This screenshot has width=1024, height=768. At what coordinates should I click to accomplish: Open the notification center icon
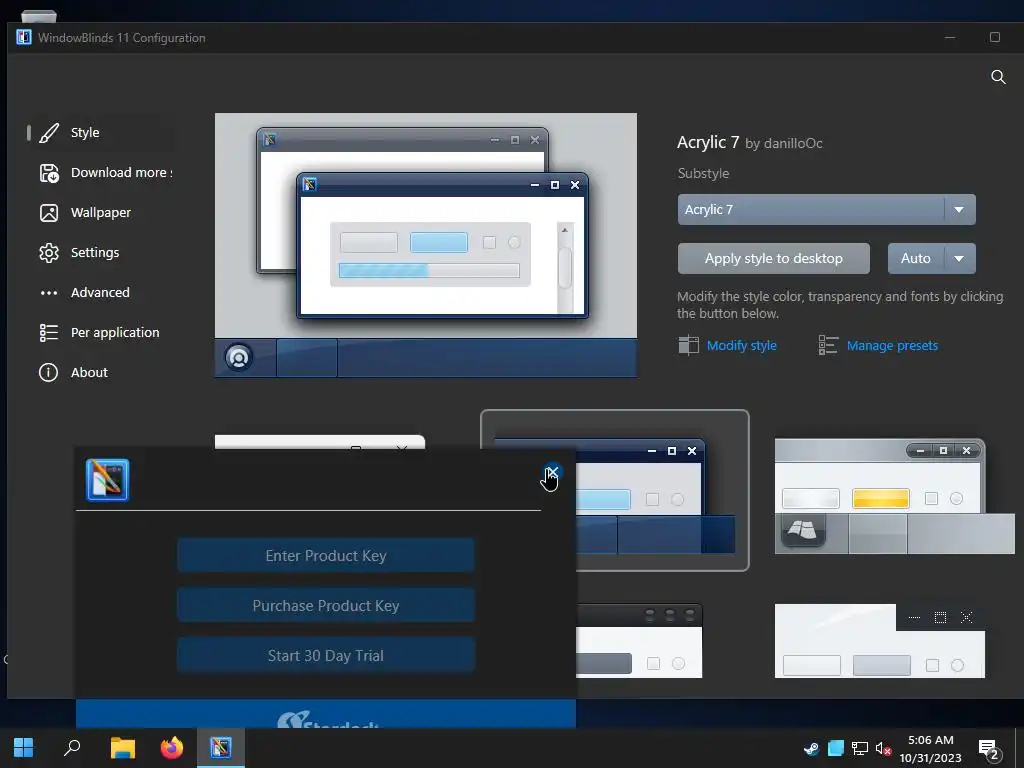pyautogui.click(x=988, y=749)
